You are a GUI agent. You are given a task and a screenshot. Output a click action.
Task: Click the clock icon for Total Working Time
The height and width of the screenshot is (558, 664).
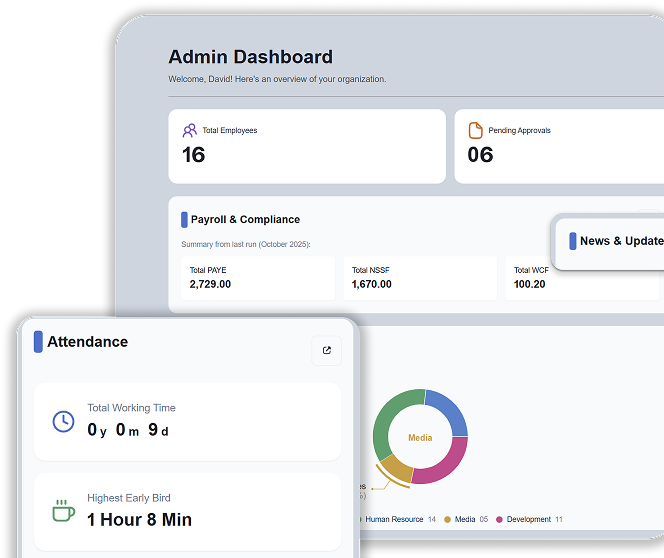point(63,421)
